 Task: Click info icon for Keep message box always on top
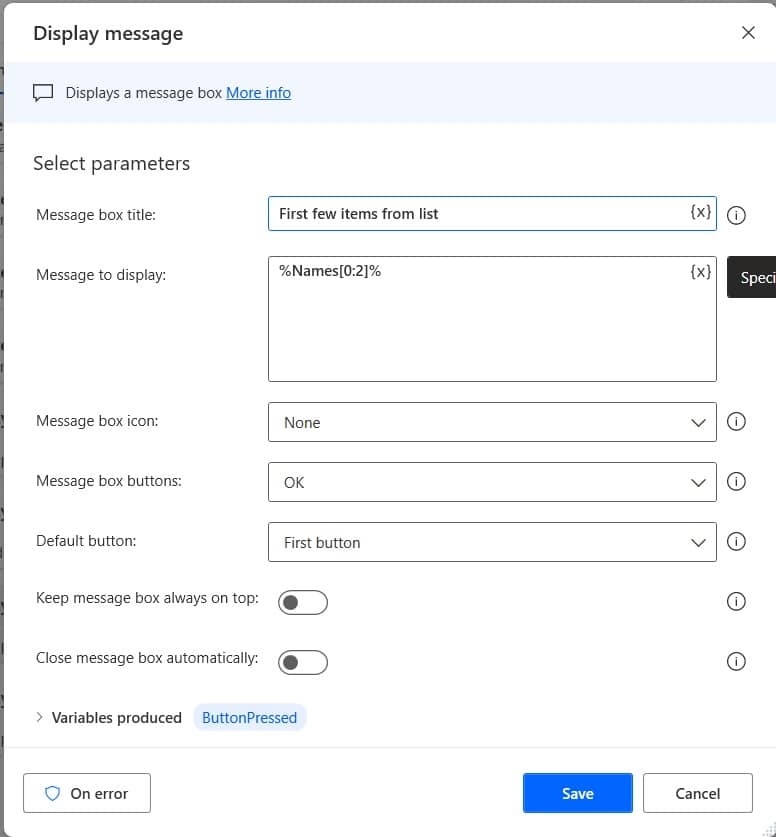[x=736, y=601]
